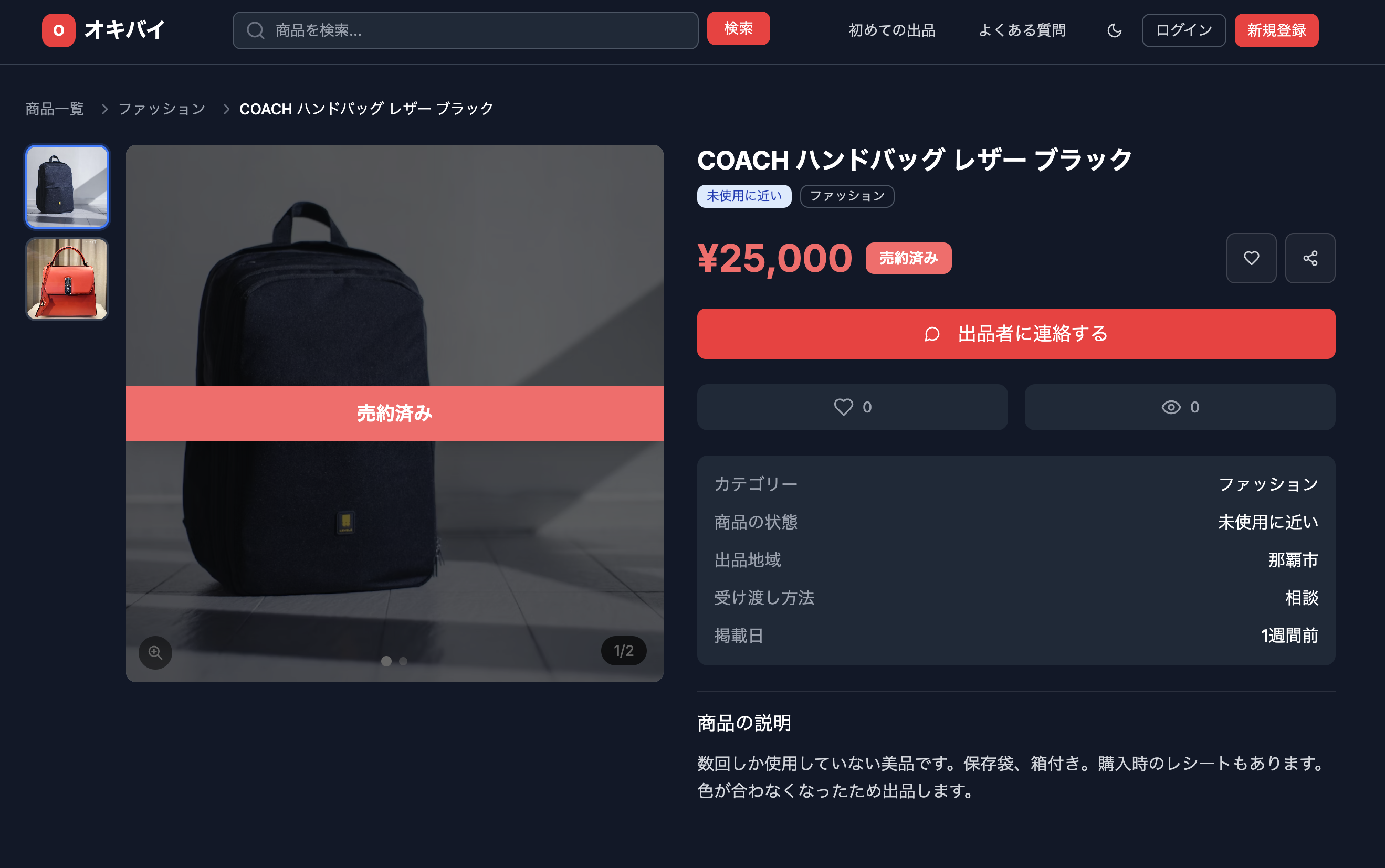
Task: Click the views counter eye icon
Action: pyautogui.click(x=1171, y=407)
